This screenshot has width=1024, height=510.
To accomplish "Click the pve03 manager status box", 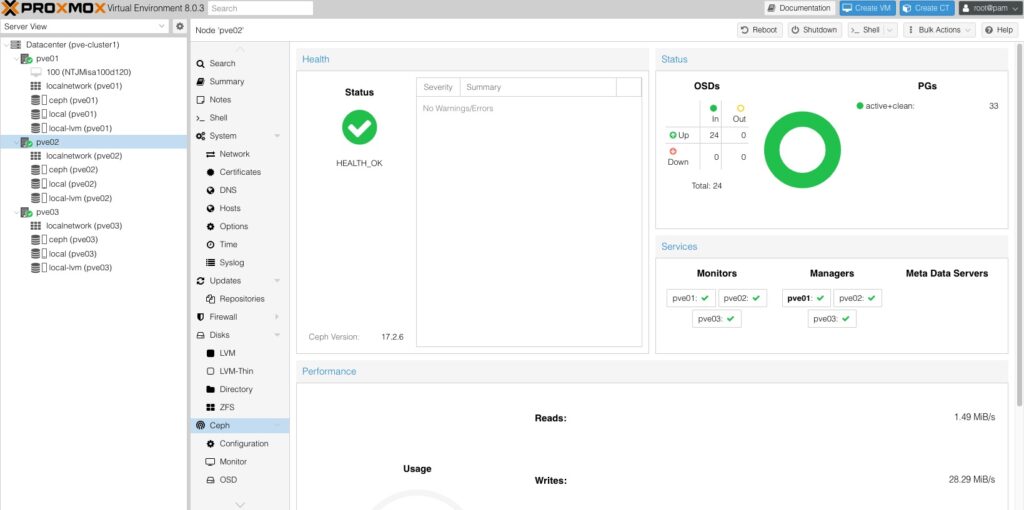I will click(831, 319).
